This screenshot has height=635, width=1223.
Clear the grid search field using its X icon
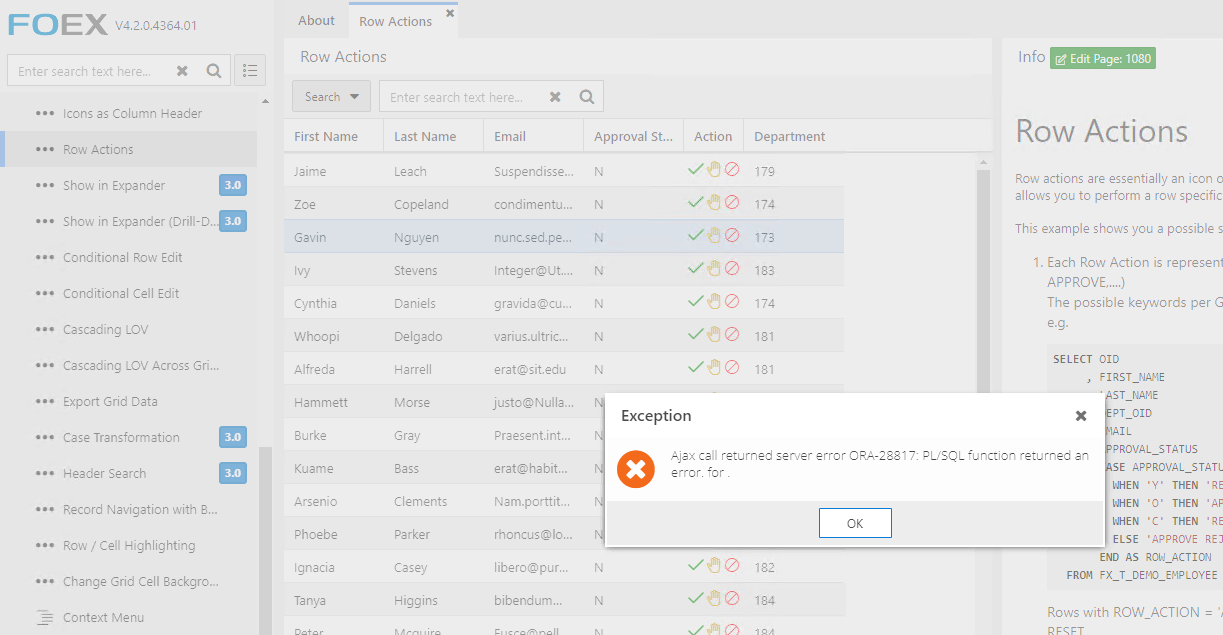click(x=555, y=96)
